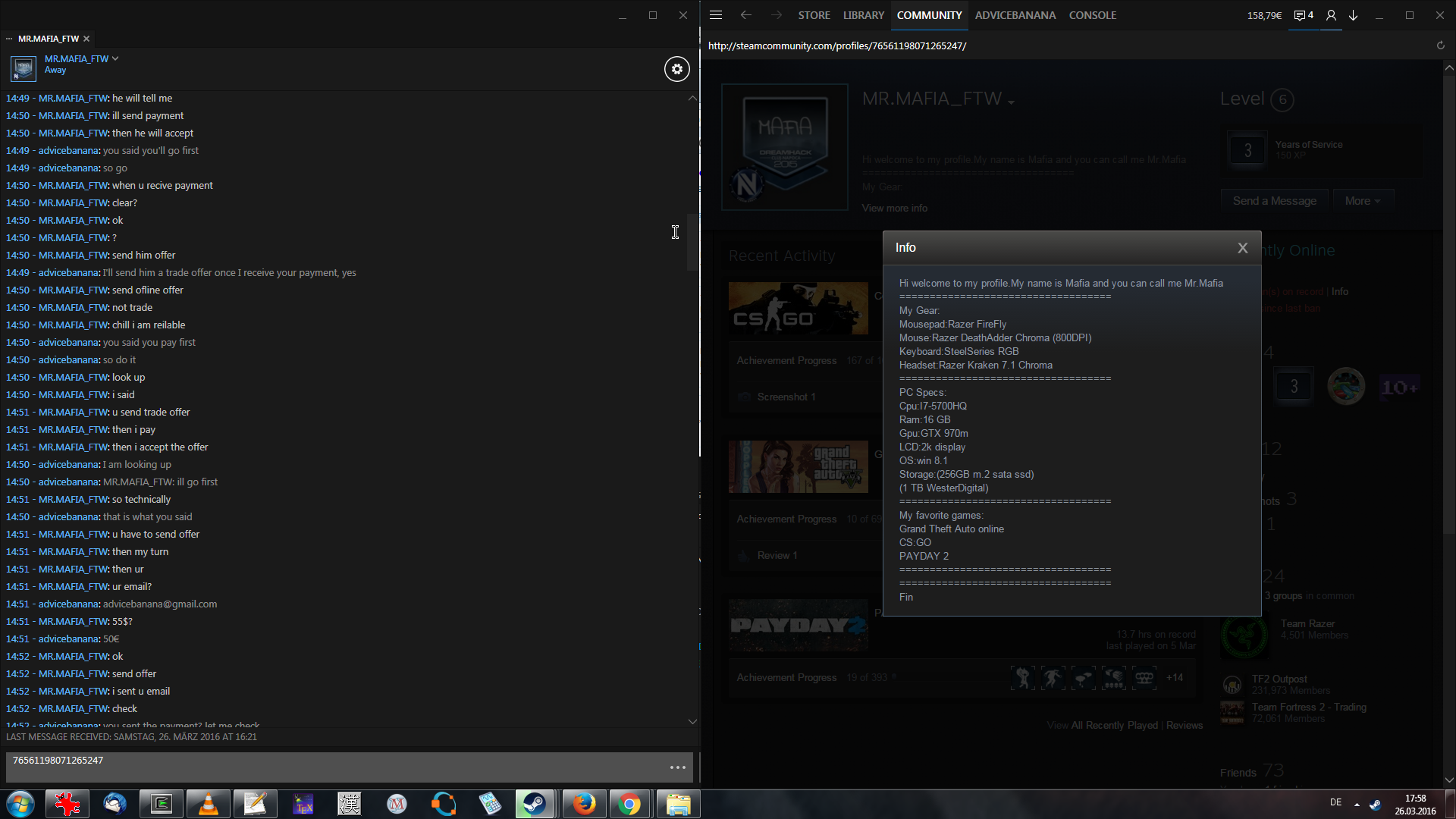Open the CONSOLE tab
This screenshot has width=1456, height=819.
[x=1092, y=15]
